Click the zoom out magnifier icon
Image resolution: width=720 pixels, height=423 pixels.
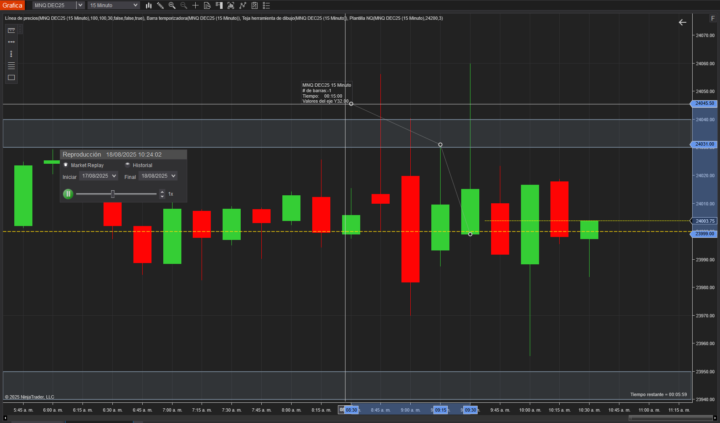tap(184, 6)
